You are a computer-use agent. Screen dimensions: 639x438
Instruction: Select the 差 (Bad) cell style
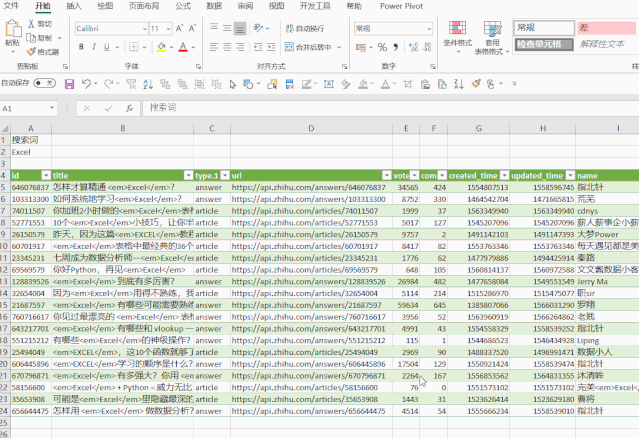click(x=606, y=28)
